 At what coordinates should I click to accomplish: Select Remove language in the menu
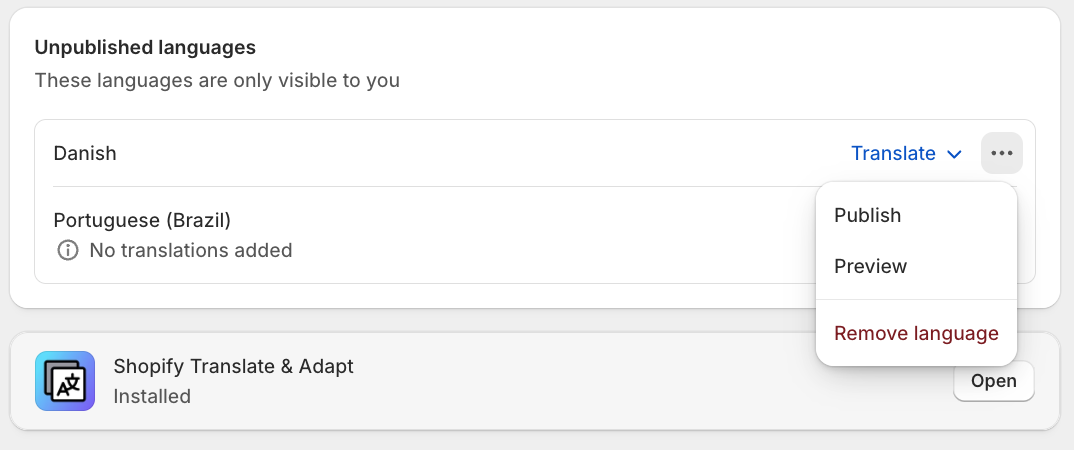click(x=916, y=333)
